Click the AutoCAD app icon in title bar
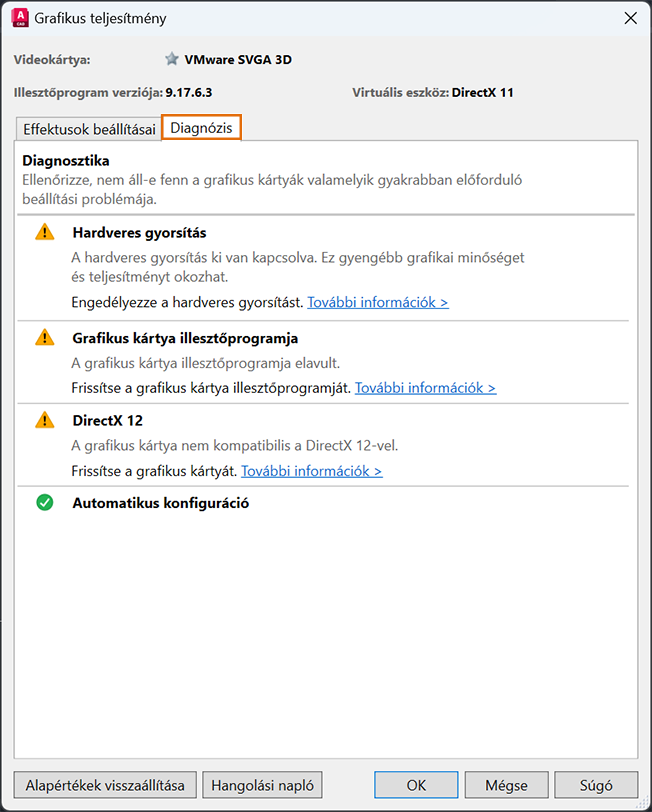The width and height of the screenshot is (652, 812). (x=20, y=18)
